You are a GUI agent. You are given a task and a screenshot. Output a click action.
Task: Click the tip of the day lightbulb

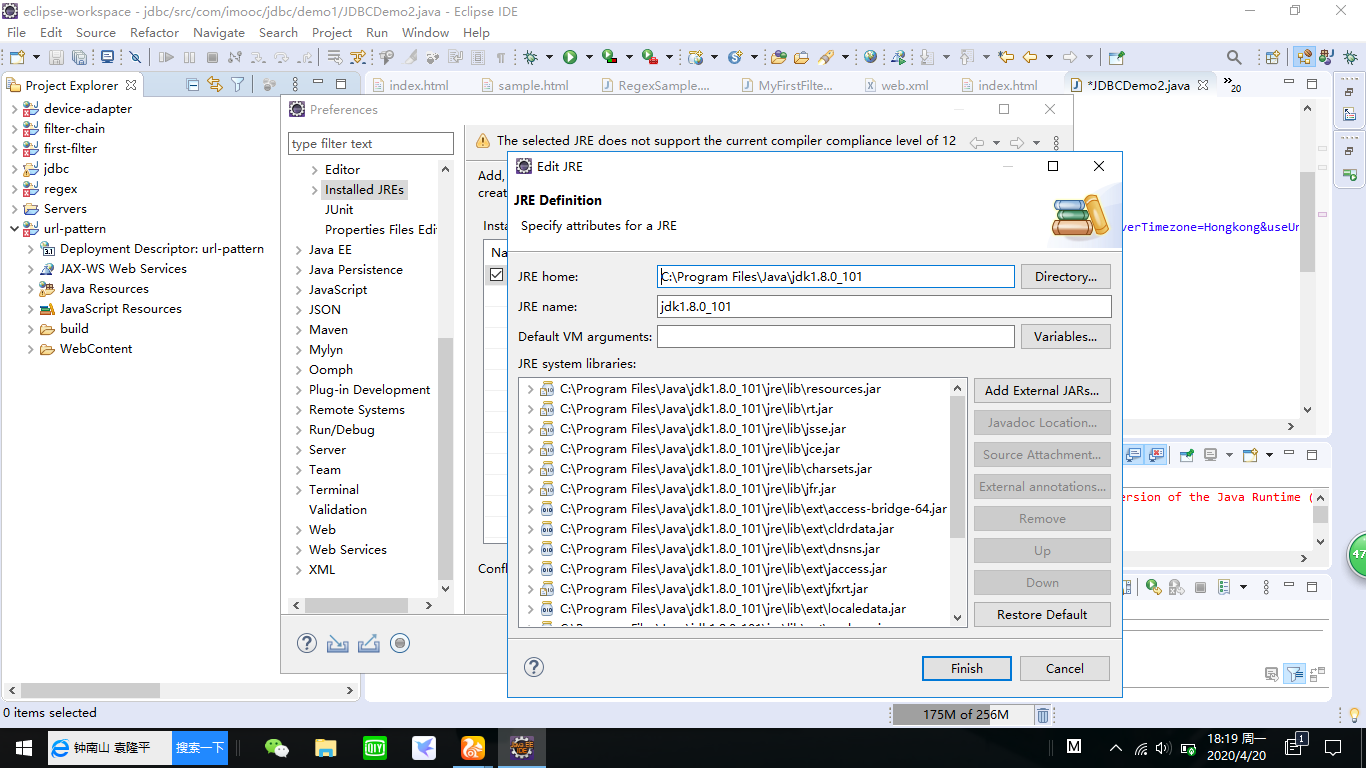(x=1354, y=715)
